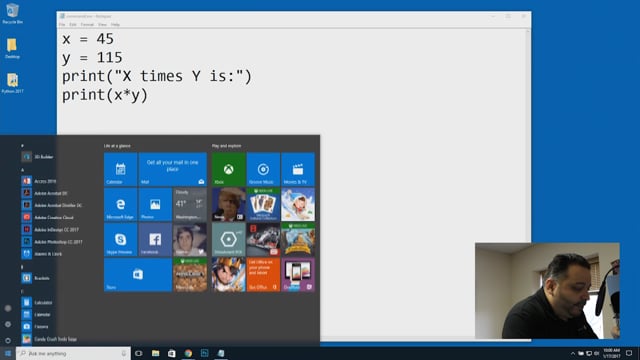Launch Candy Crush Soda Saga from list
This screenshot has width=640, height=360.
pyautogui.click(x=57, y=339)
